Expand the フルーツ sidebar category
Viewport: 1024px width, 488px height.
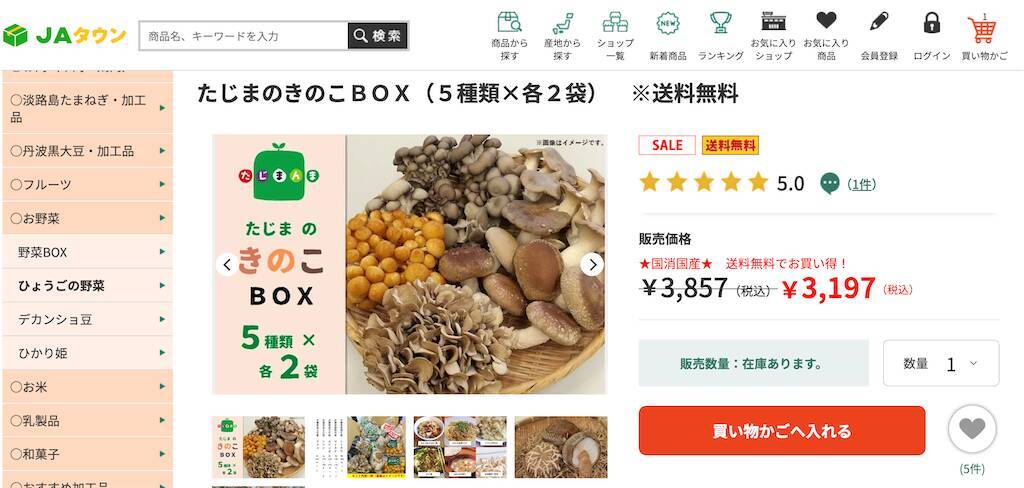click(88, 184)
